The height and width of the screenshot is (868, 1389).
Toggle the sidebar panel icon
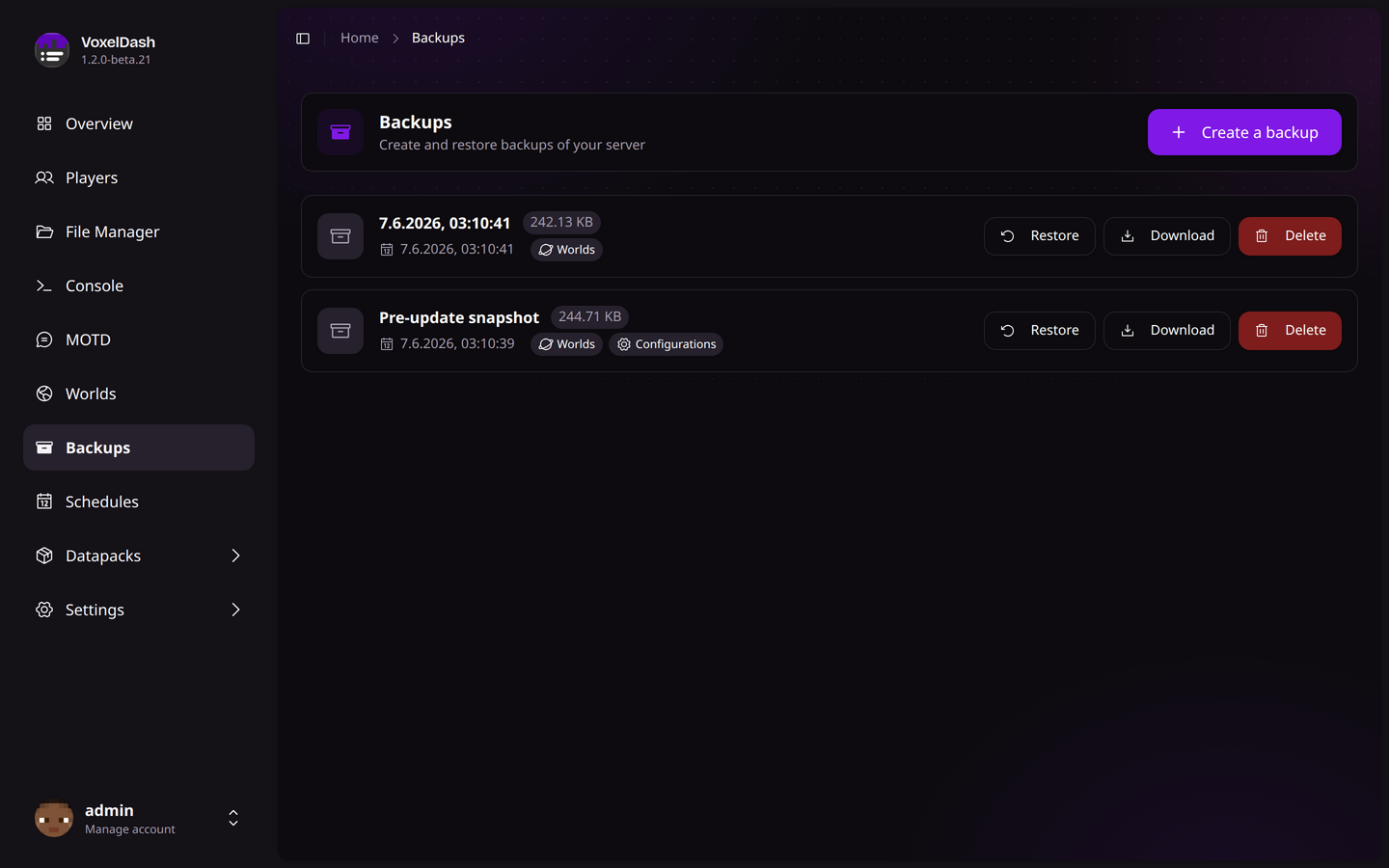[303, 39]
